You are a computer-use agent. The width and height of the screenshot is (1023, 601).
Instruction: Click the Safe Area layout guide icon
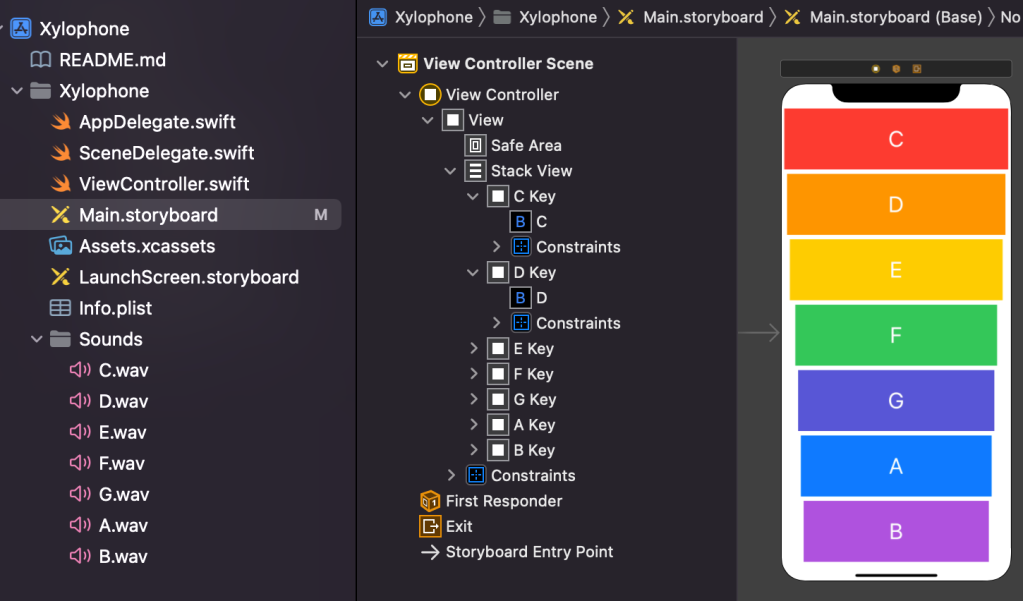[476, 146]
